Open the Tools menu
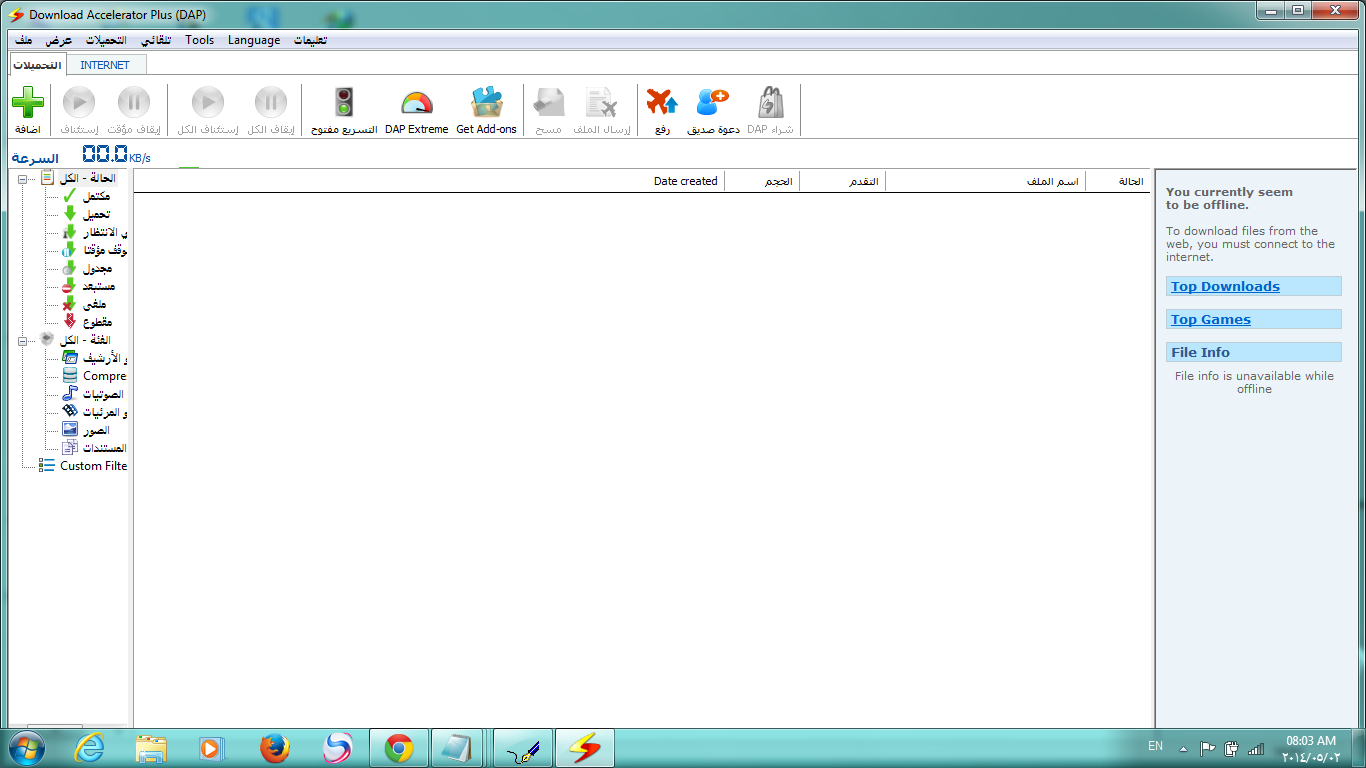Viewport: 1366px width, 768px height. point(199,40)
